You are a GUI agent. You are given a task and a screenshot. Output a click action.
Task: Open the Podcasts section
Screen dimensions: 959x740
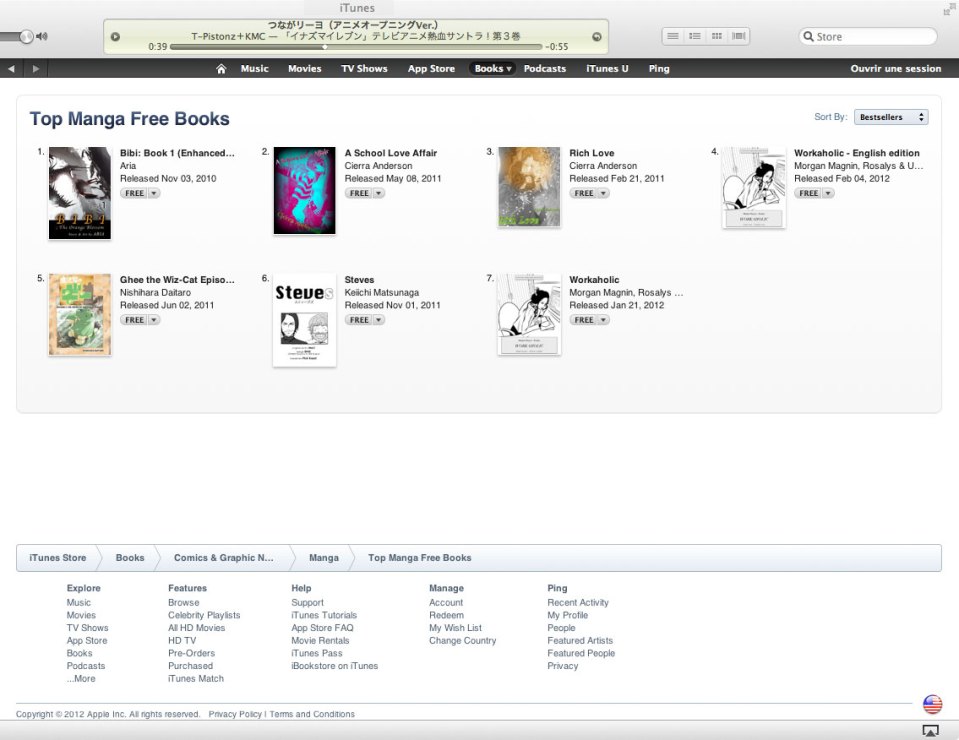click(545, 68)
